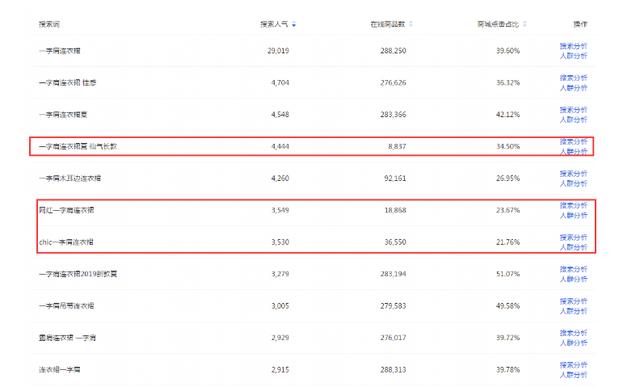Select the search term starting with 网红
640x387 pixels.
coord(67,210)
